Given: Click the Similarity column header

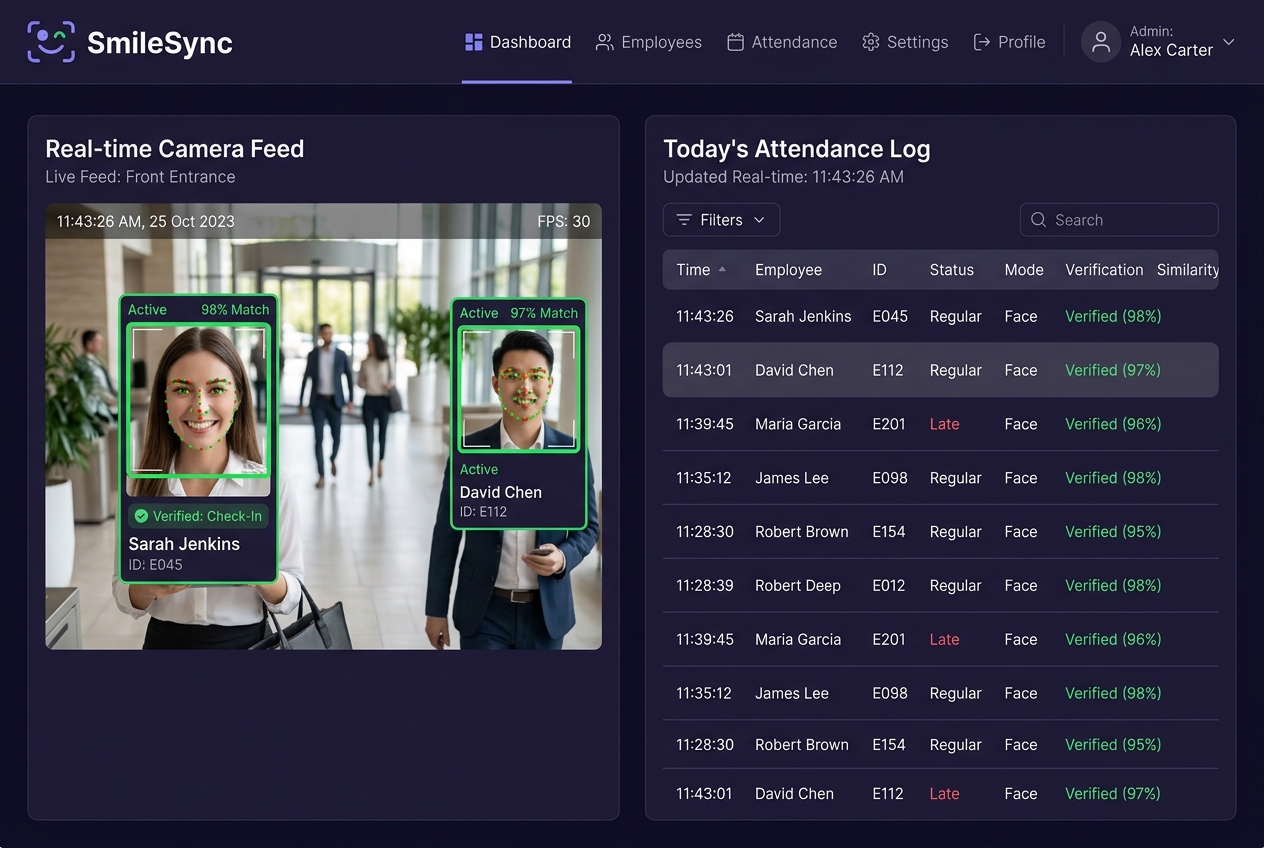Looking at the screenshot, I should click(1188, 270).
